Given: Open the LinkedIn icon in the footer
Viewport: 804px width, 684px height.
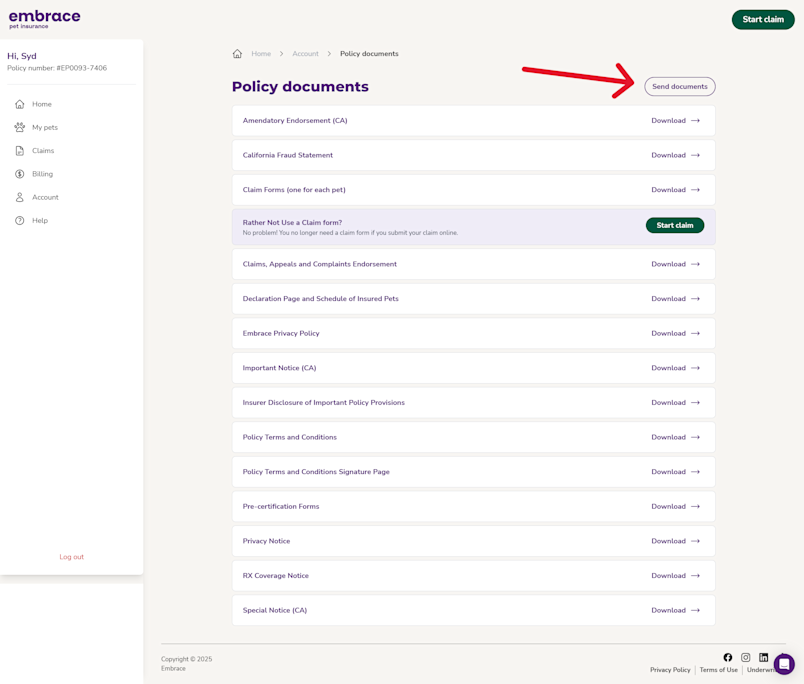Looking at the screenshot, I should [x=764, y=657].
